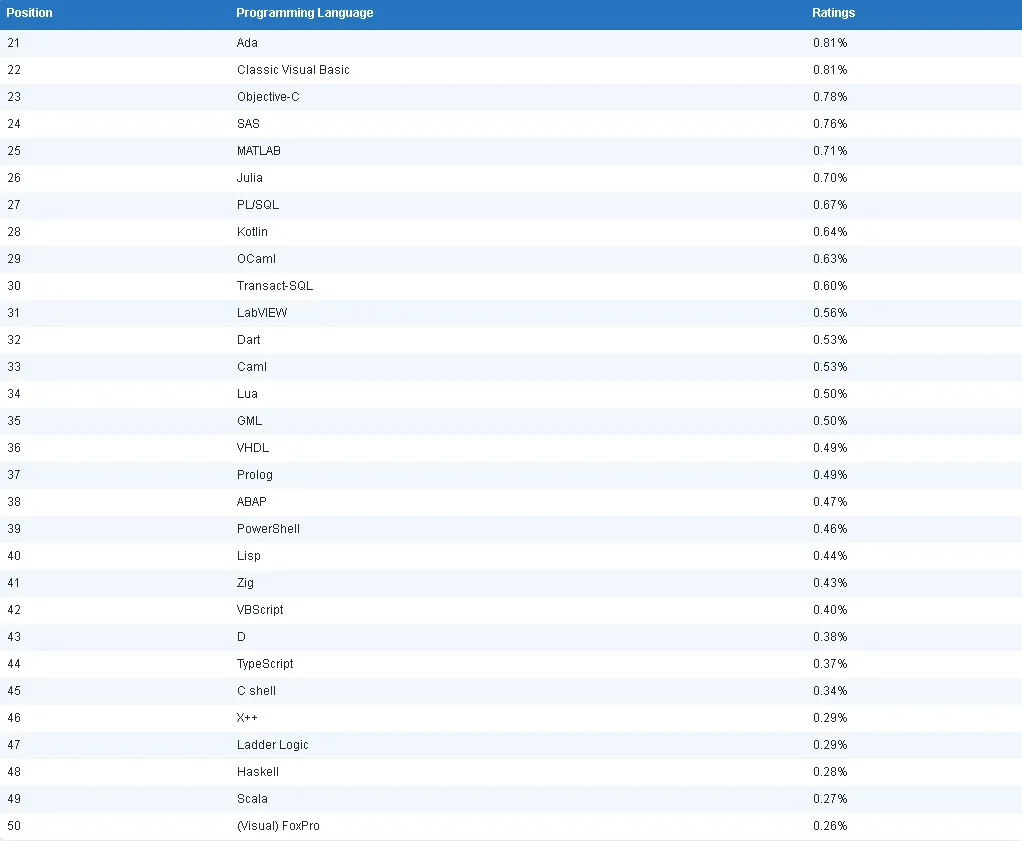Select Transact-SQL in the list
The height and width of the screenshot is (841, 1022).
[274, 286]
